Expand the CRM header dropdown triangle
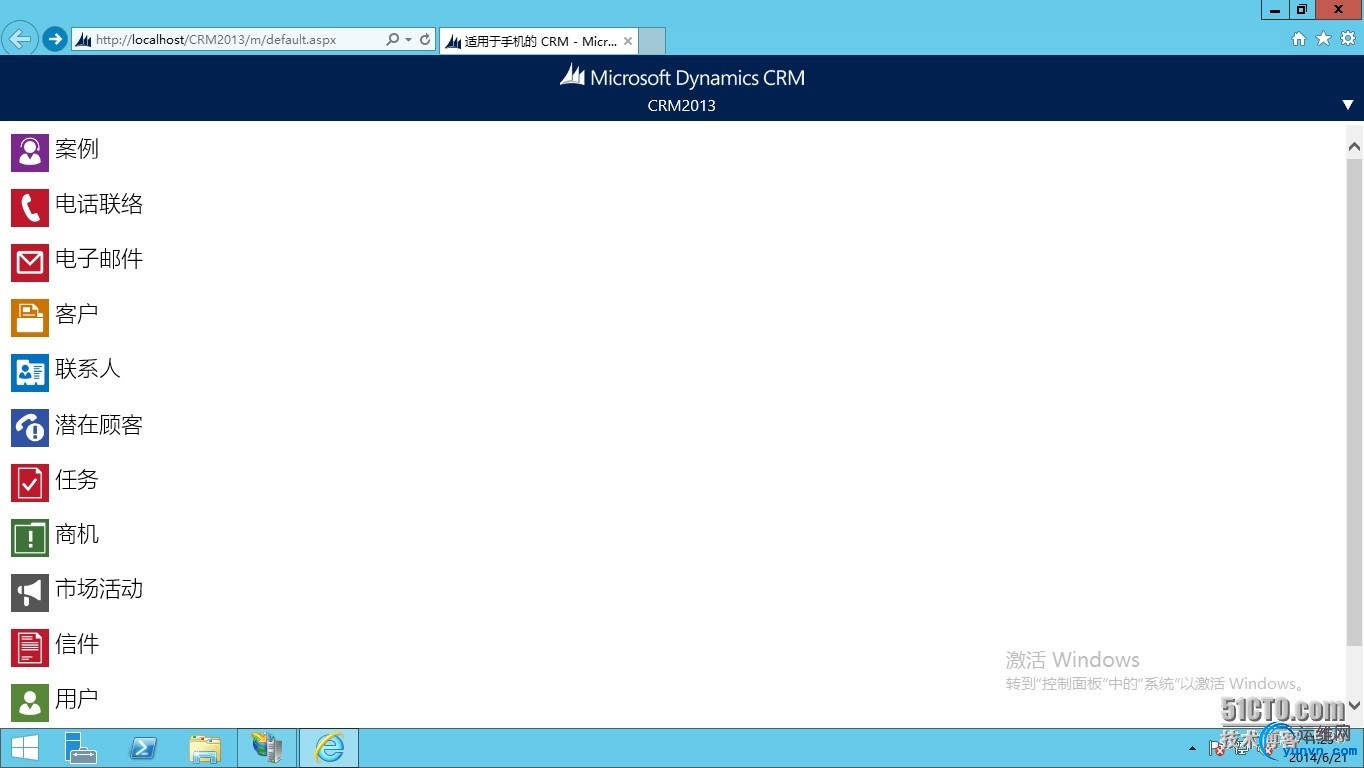 [1348, 105]
